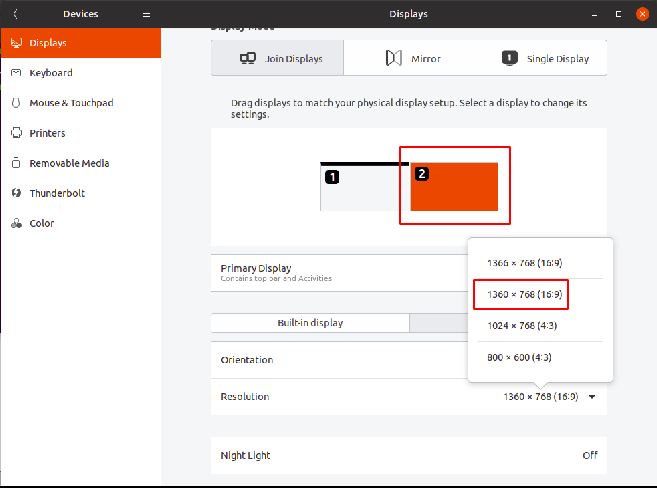Viewport: 657px width, 488px height.
Task: Click the Thunderbolt sidebar icon
Action: point(16,193)
